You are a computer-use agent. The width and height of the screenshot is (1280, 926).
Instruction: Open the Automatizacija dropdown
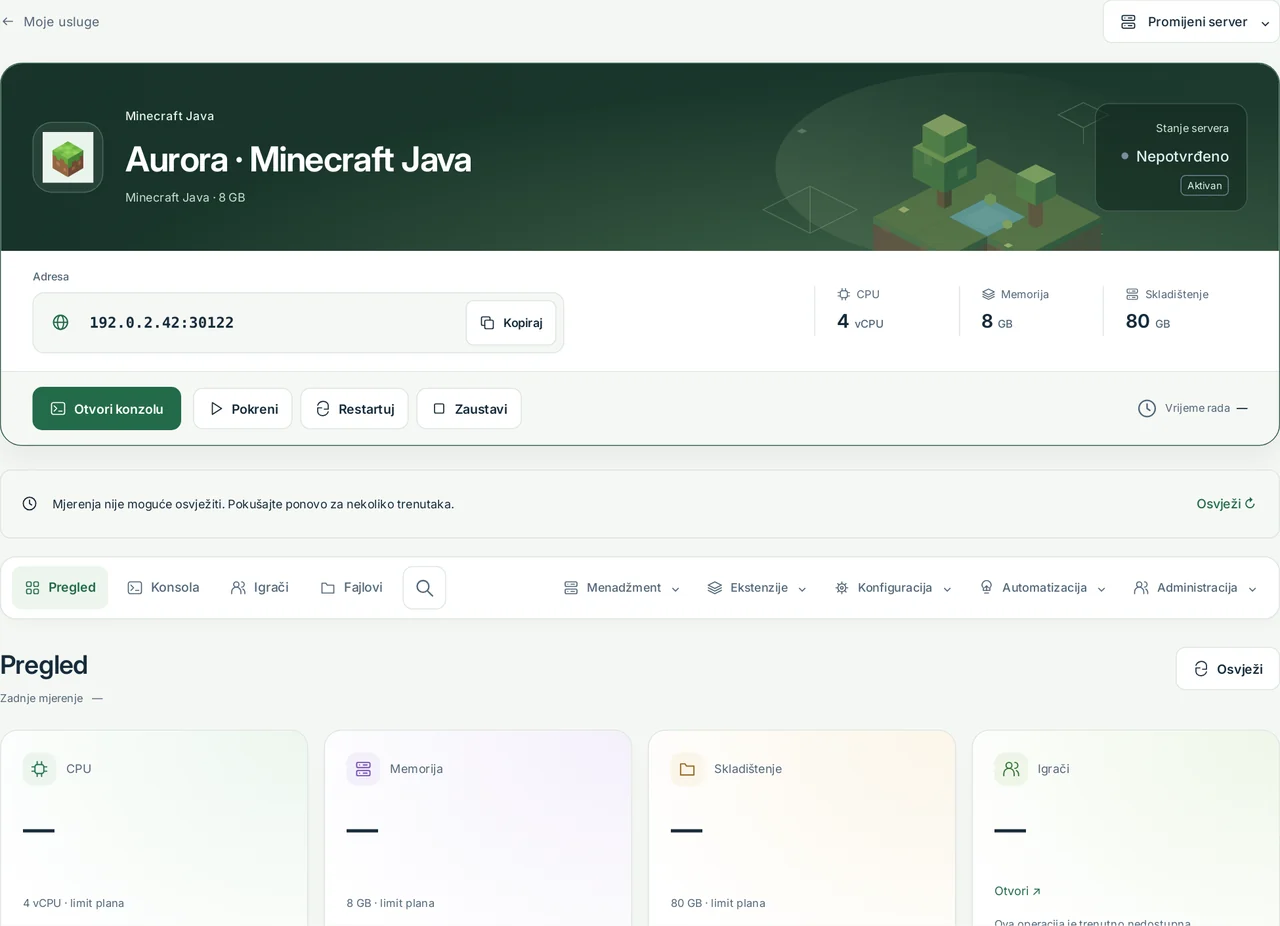pos(1043,588)
